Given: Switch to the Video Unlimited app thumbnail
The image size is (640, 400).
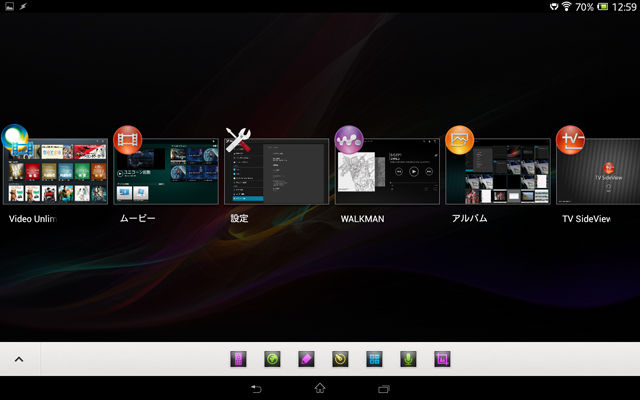Looking at the screenshot, I should (56, 171).
